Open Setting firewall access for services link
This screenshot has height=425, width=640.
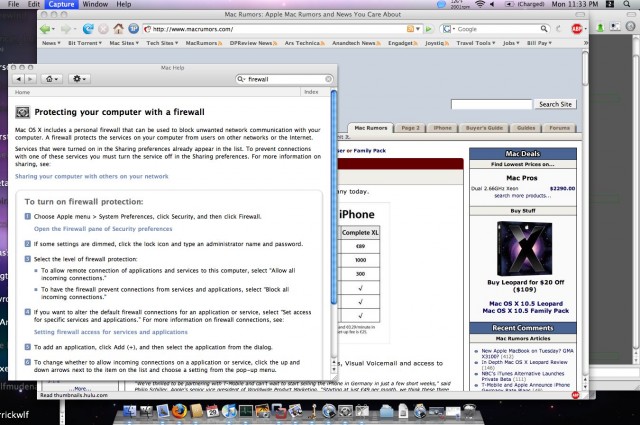click(111, 332)
